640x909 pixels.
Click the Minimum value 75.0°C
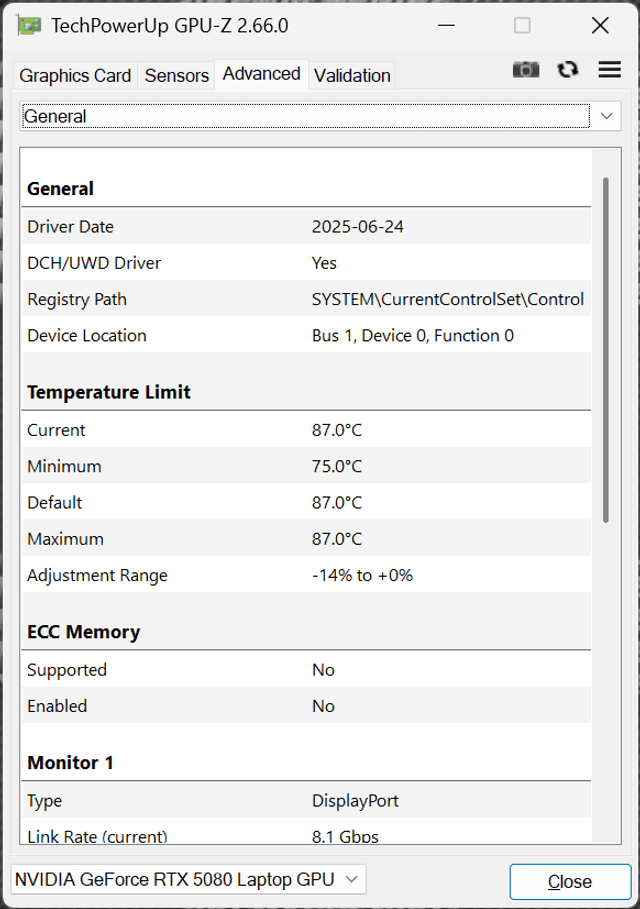[x=337, y=466]
